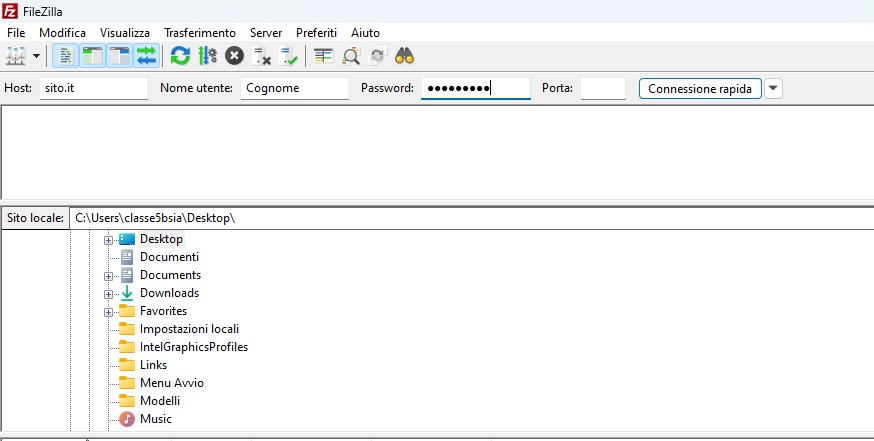This screenshot has height=441, width=874.
Task: Click the Links folder icon
Action: (x=127, y=365)
